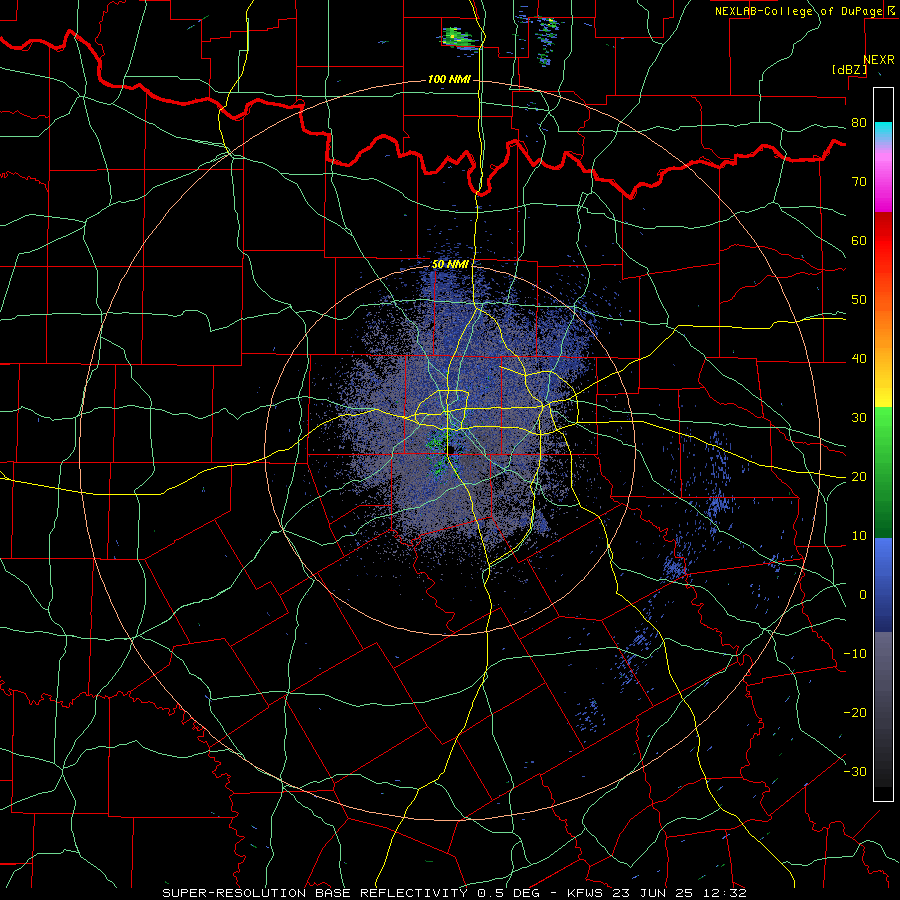Click the 80 value on the dBZ scale

click(x=859, y=123)
